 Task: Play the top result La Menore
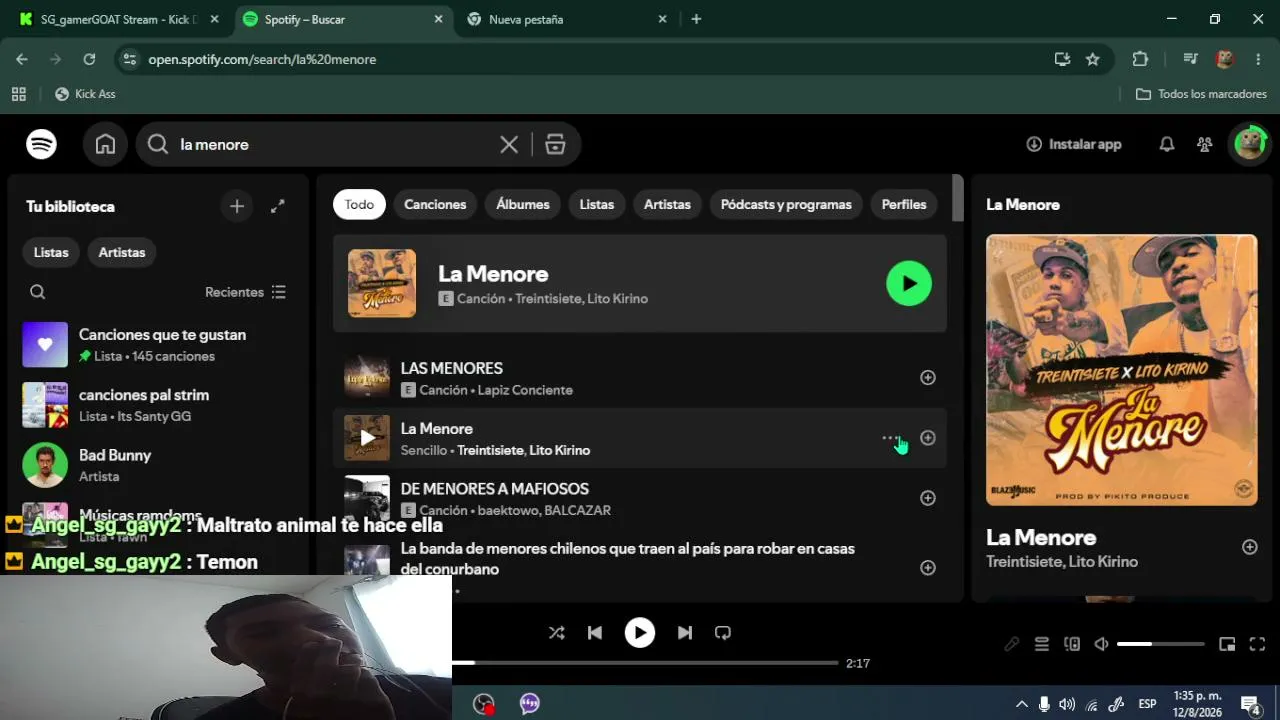tap(909, 283)
